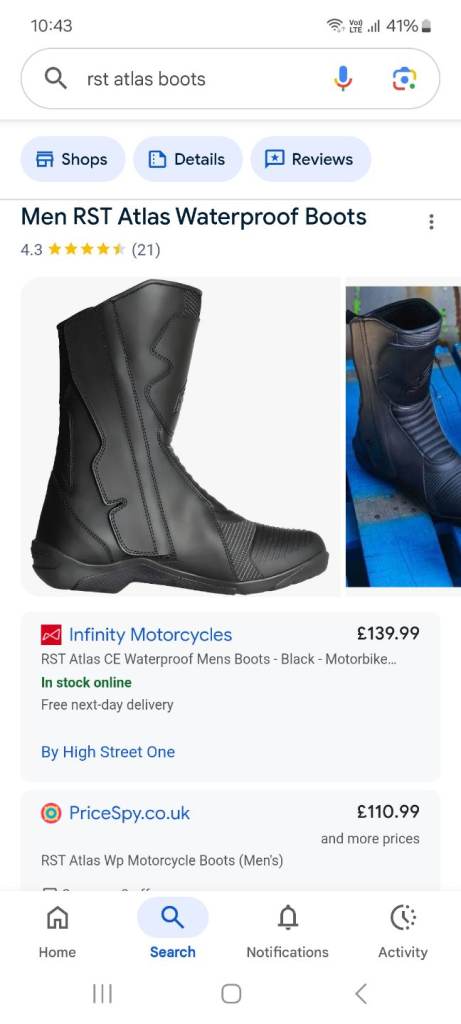Tap the magnifier icon in search bar
The image size is (461, 1024).
pos(56,79)
